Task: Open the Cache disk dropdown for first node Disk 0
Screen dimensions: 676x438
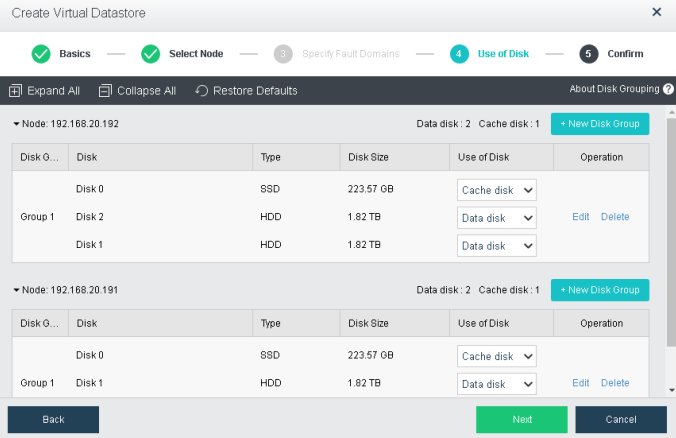Action: coord(497,190)
